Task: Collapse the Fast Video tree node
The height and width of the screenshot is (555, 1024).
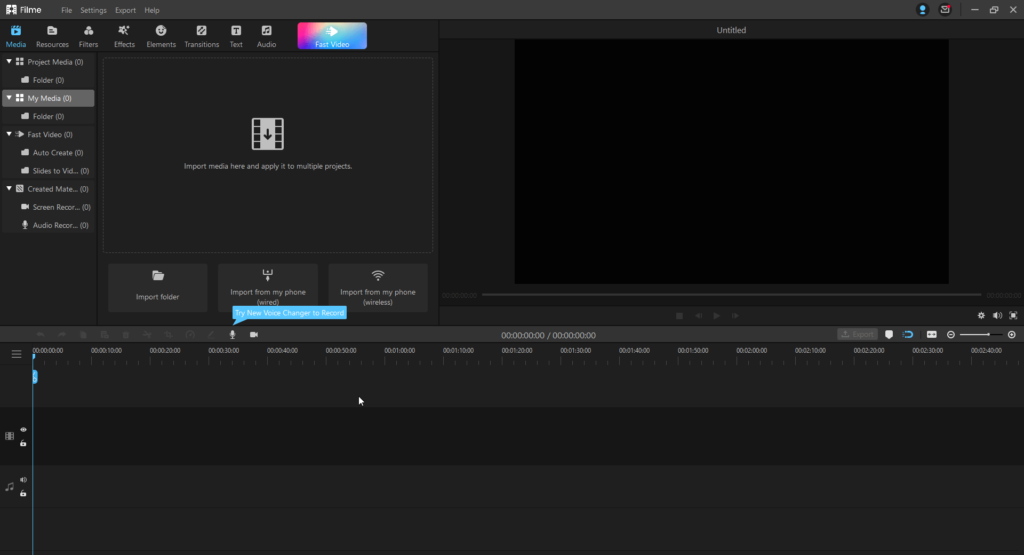Action: (x=9, y=134)
